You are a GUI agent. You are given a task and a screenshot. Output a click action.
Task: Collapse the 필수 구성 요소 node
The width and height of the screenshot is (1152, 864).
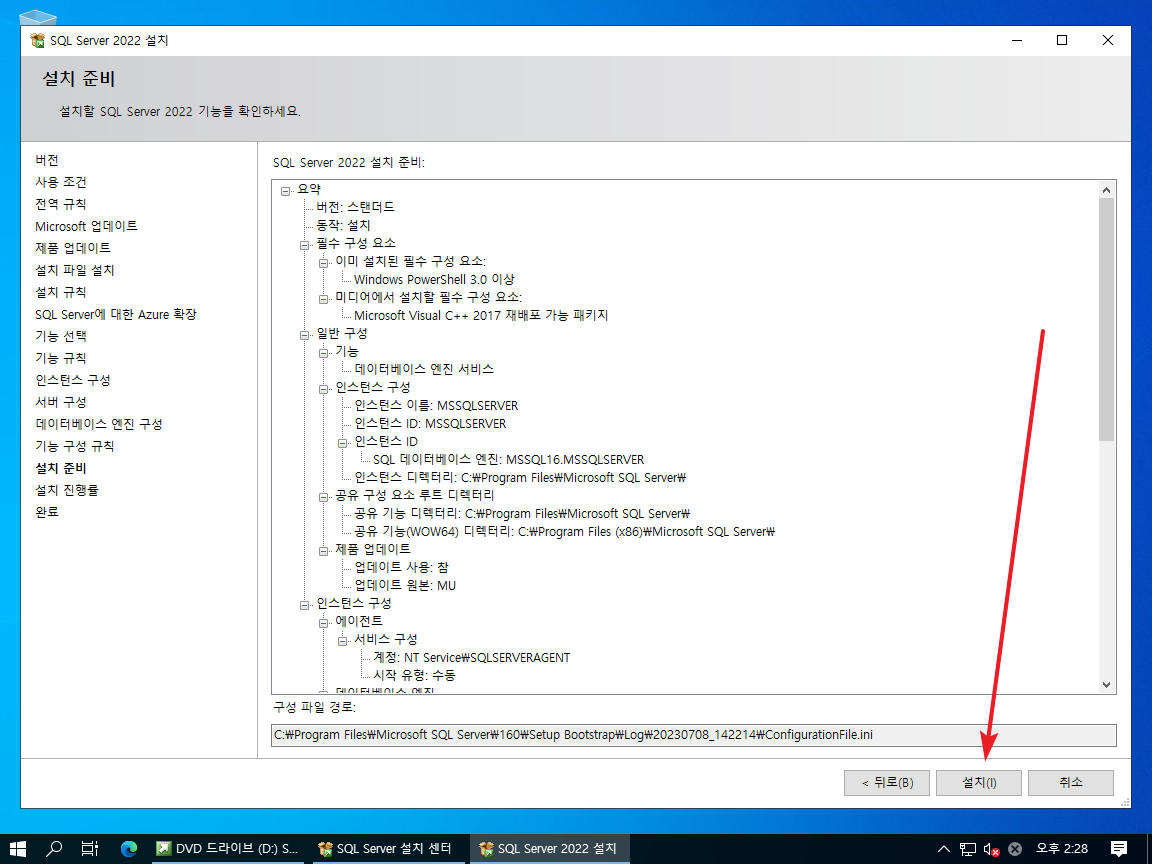pyautogui.click(x=304, y=245)
